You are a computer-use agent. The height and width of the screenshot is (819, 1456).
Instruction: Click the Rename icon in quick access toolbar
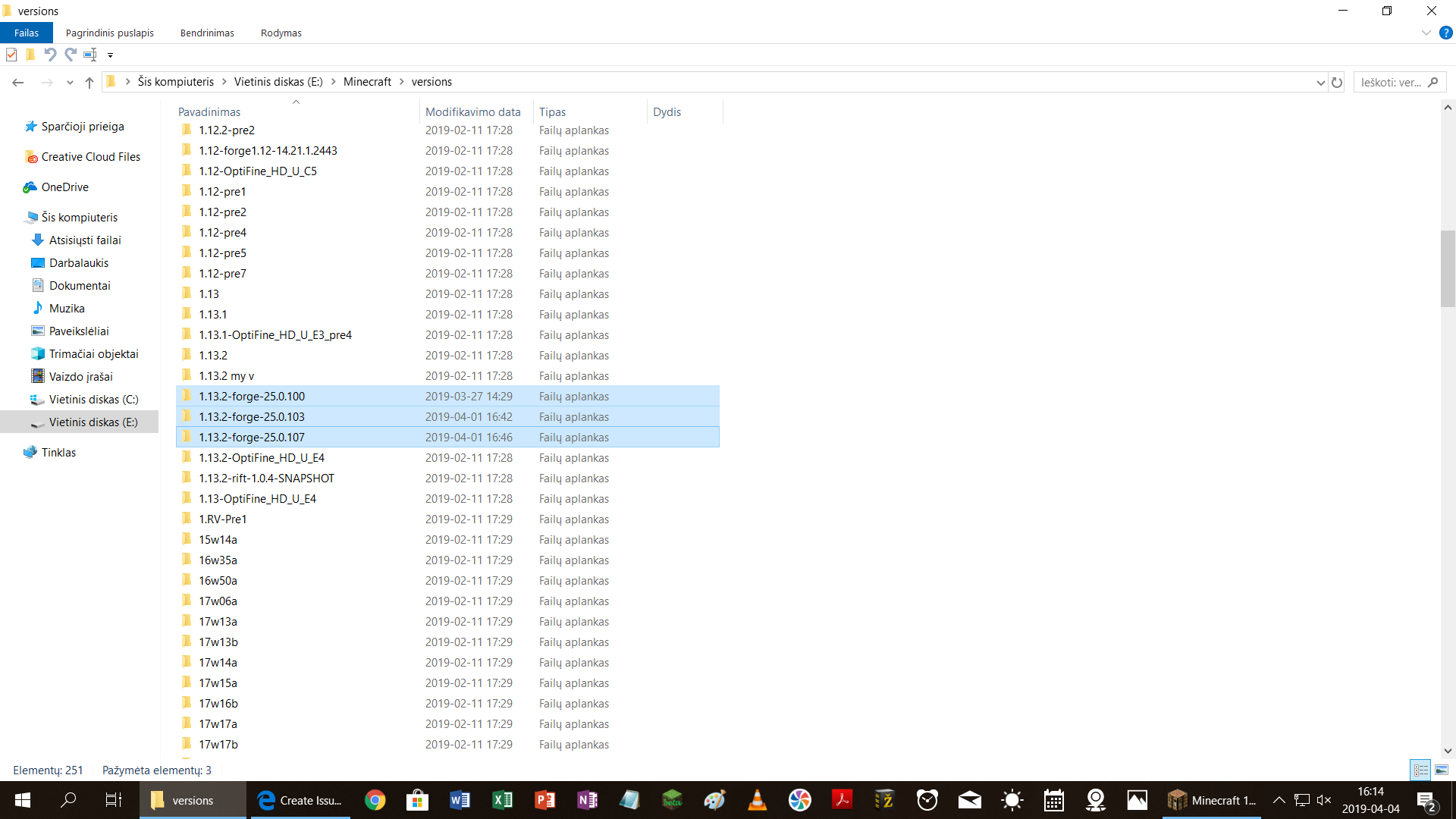(x=90, y=55)
